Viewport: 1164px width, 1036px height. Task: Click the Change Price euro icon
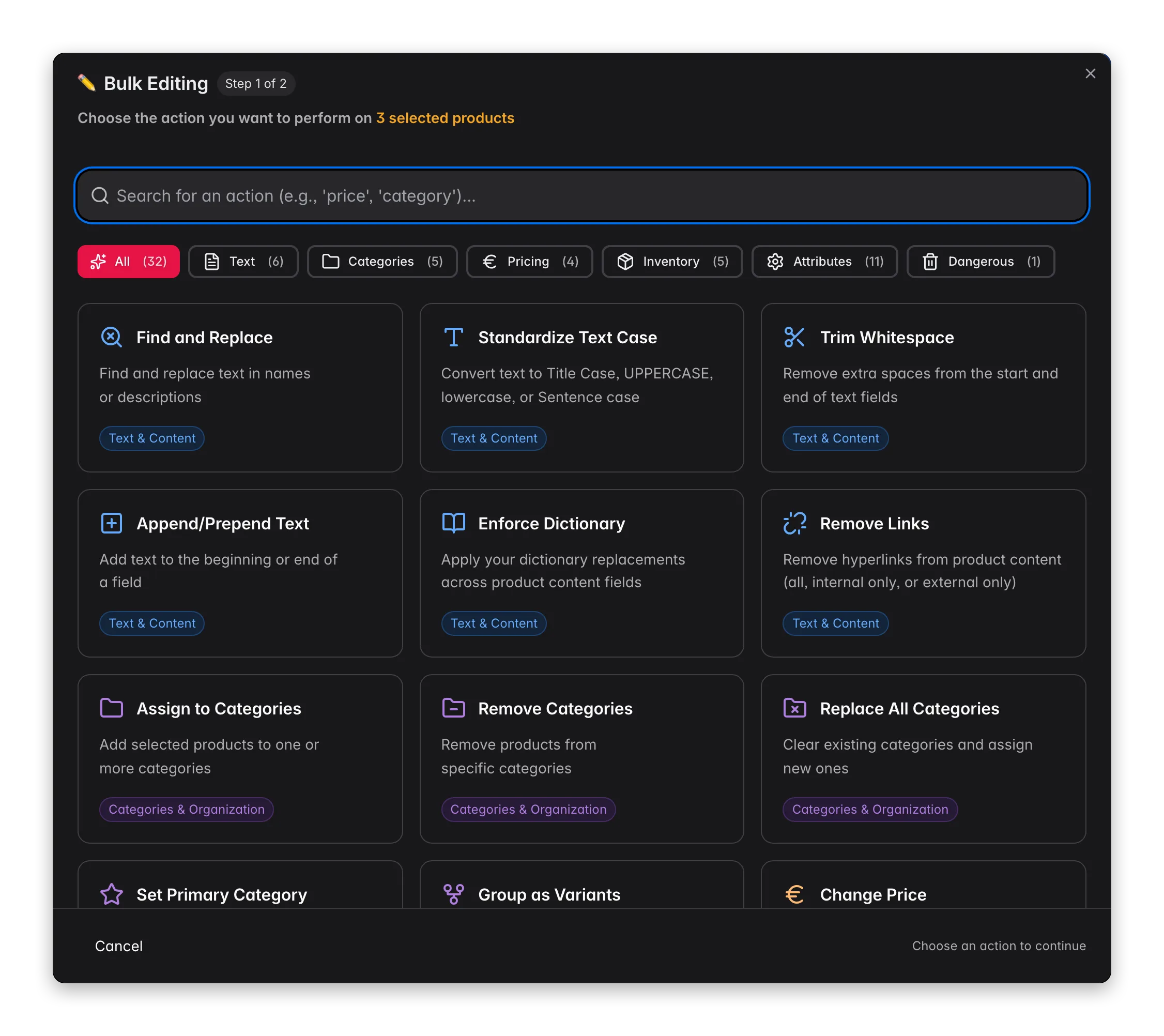[794, 894]
